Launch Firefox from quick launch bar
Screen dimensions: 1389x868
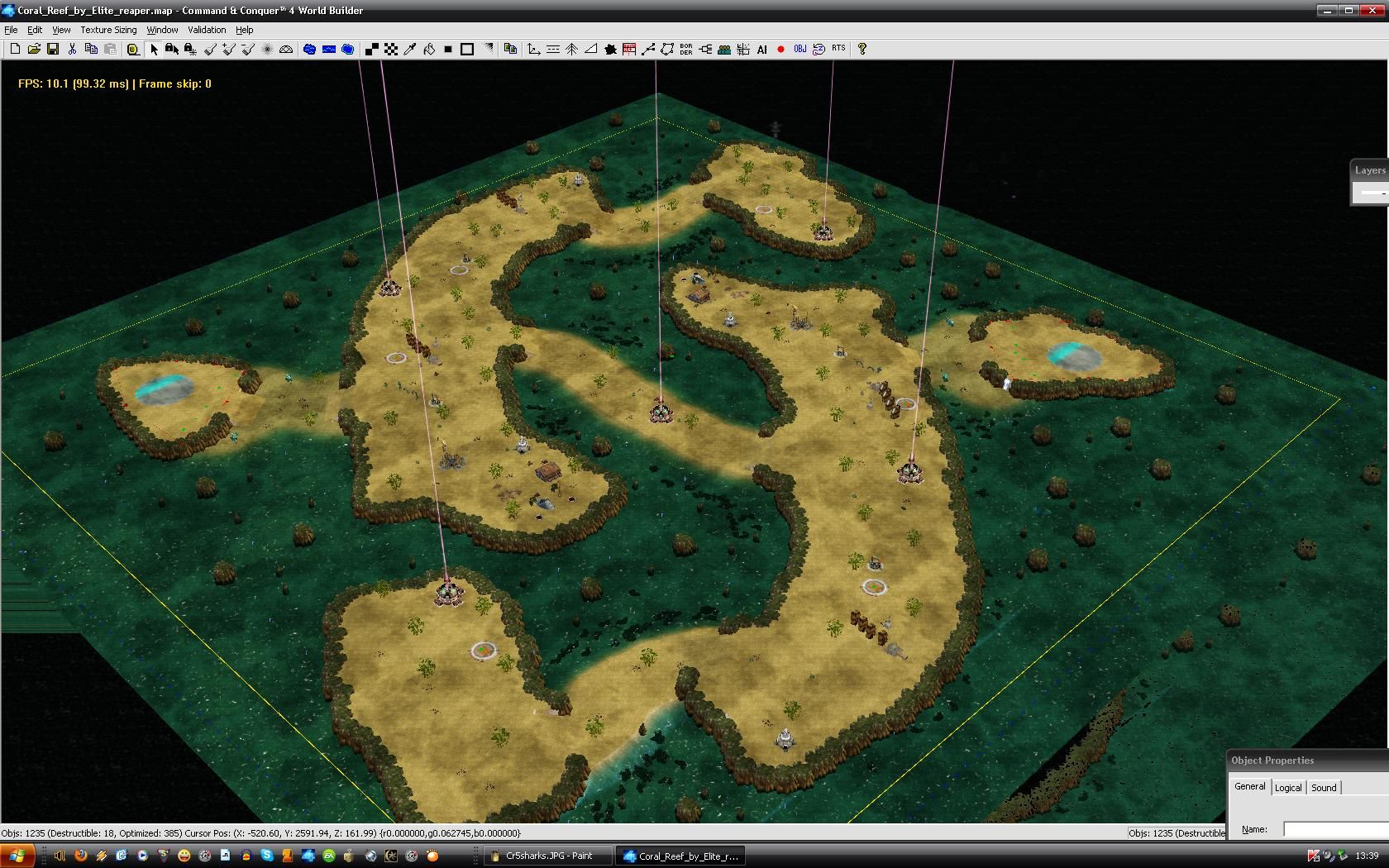pyautogui.click(x=80, y=856)
